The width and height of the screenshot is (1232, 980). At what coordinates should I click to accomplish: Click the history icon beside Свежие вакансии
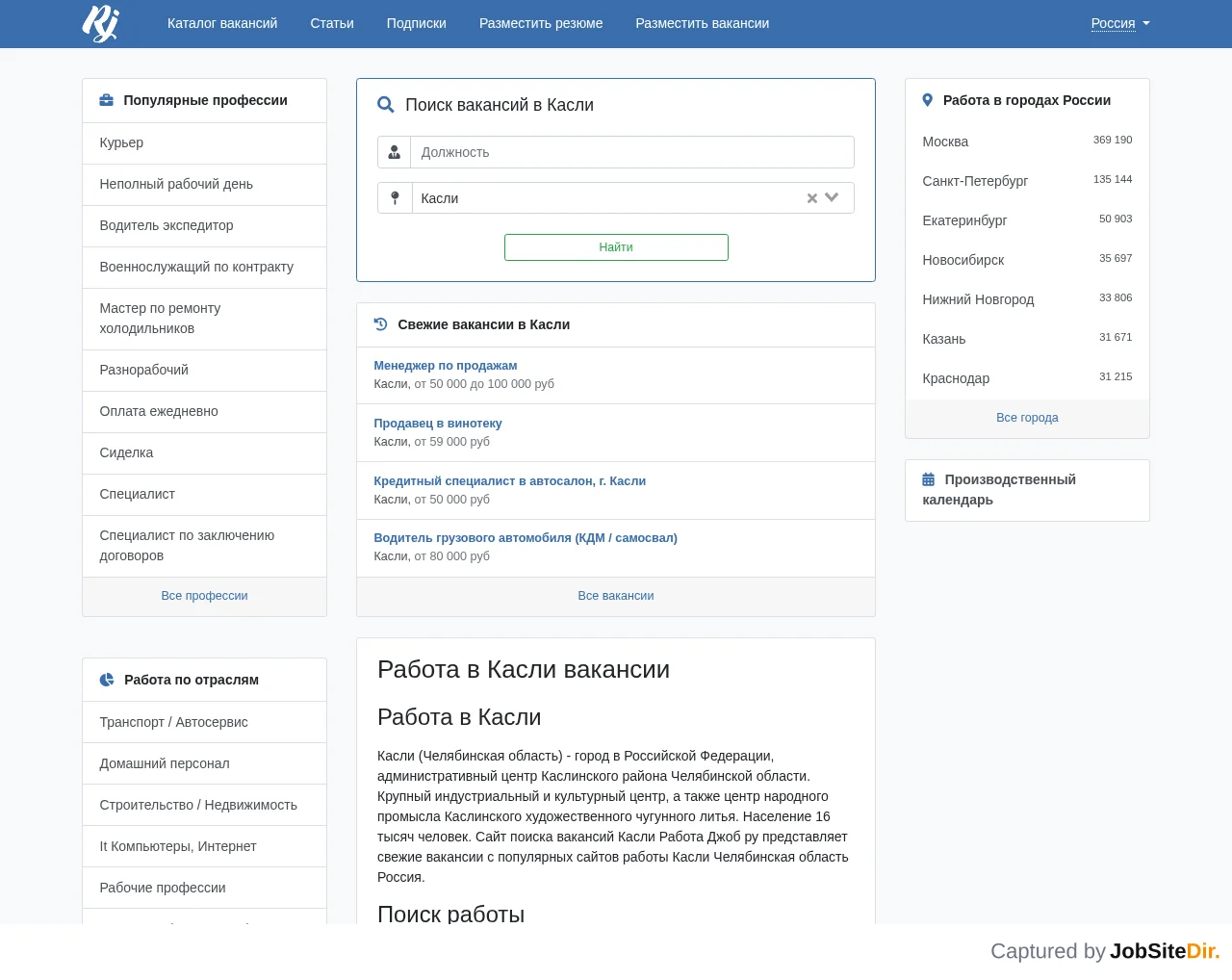(x=381, y=324)
